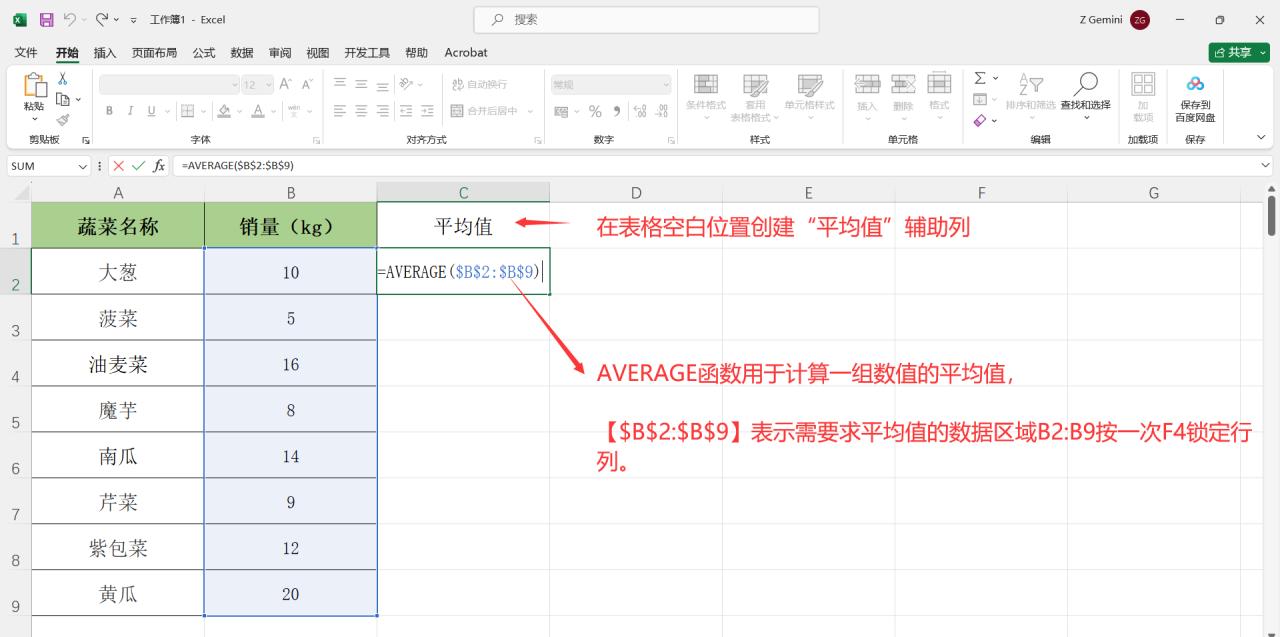The image size is (1280, 637).
Task: Expand the Paste options arrow
Action: pyautogui.click(x=34, y=119)
